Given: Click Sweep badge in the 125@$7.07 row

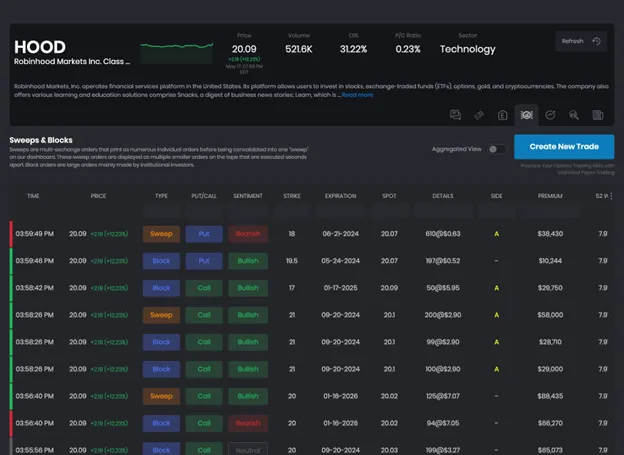Looking at the screenshot, I should coord(161,396).
